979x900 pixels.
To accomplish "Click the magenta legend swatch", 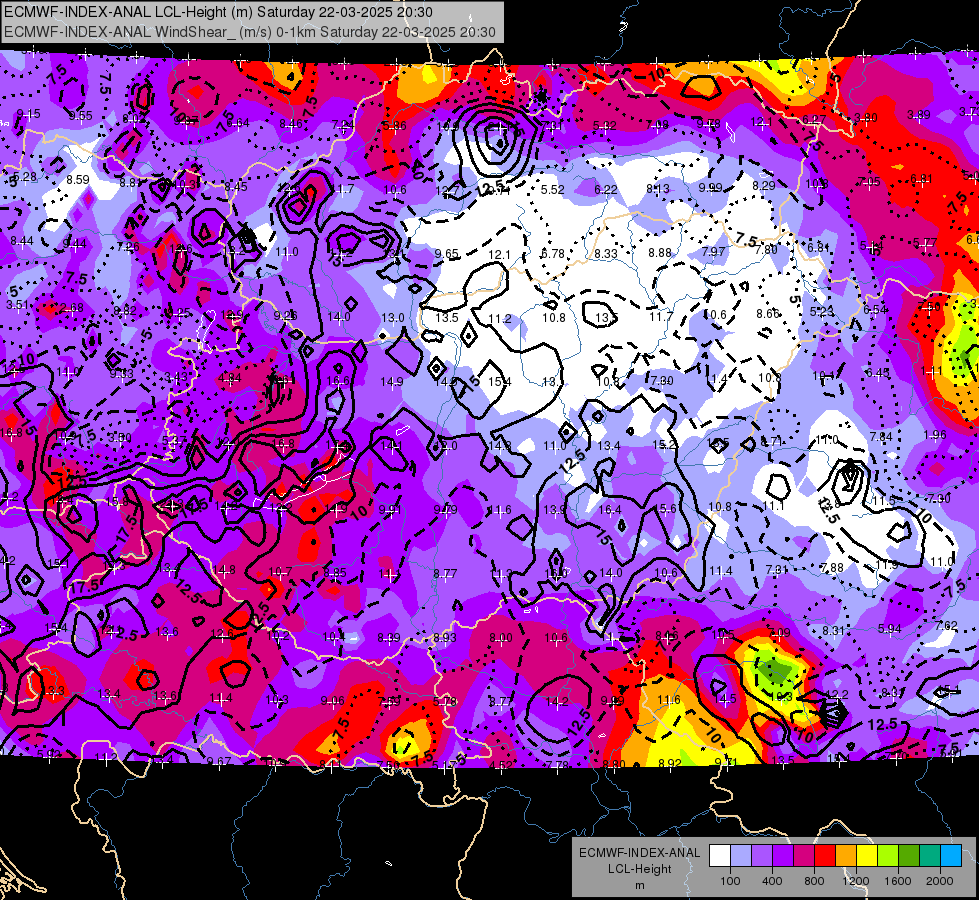I will pos(804,856).
